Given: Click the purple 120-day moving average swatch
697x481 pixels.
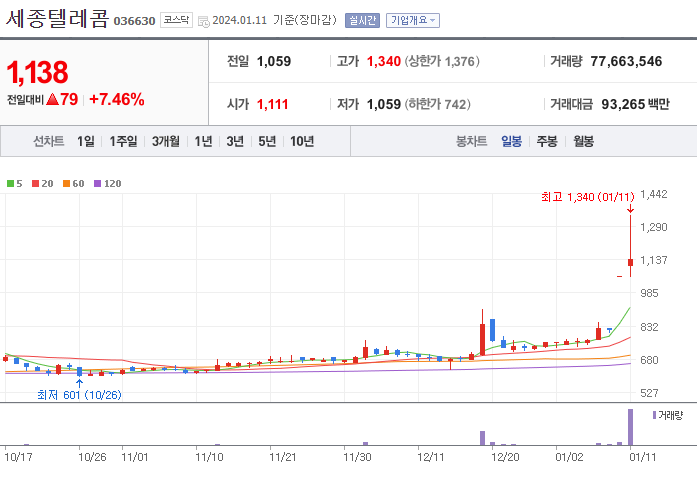Looking at the screenshot, I should (98, 184).
